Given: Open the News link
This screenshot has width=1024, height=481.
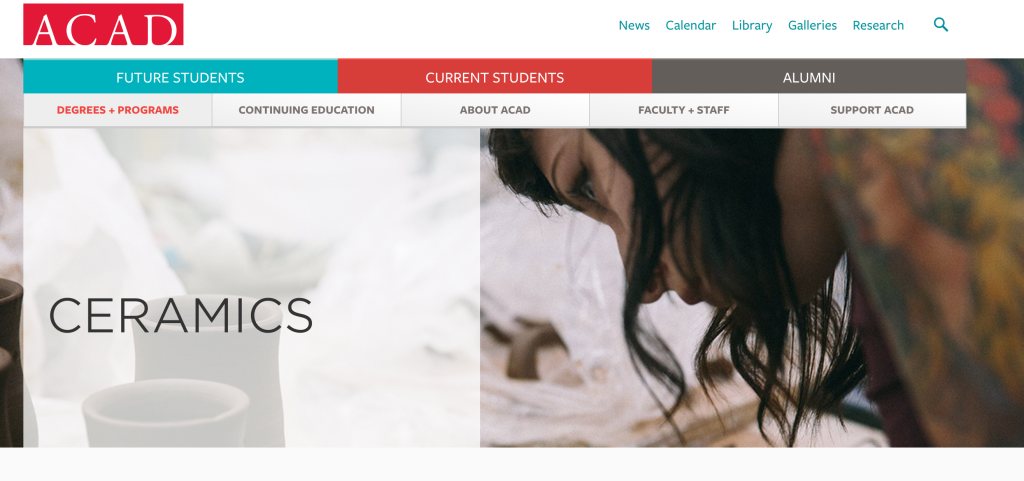Looking at the screenshot, I should 634,25.
